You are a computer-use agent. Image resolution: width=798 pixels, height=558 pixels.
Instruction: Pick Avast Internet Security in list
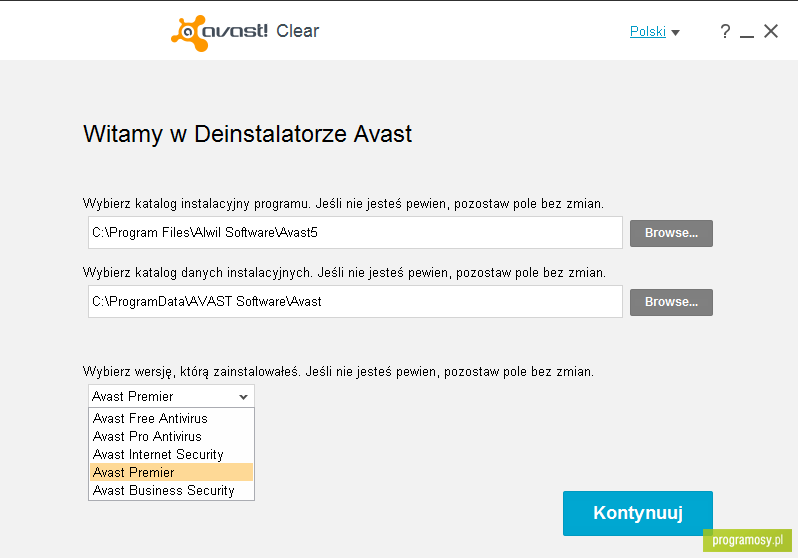click(171, 454)
